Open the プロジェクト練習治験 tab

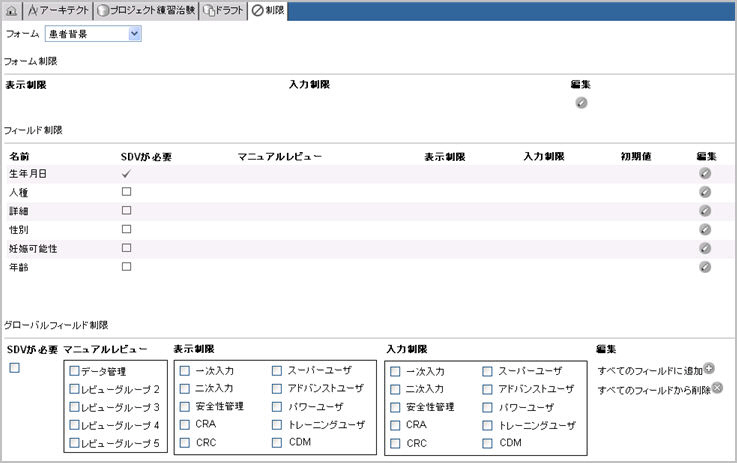click(145, 10)
